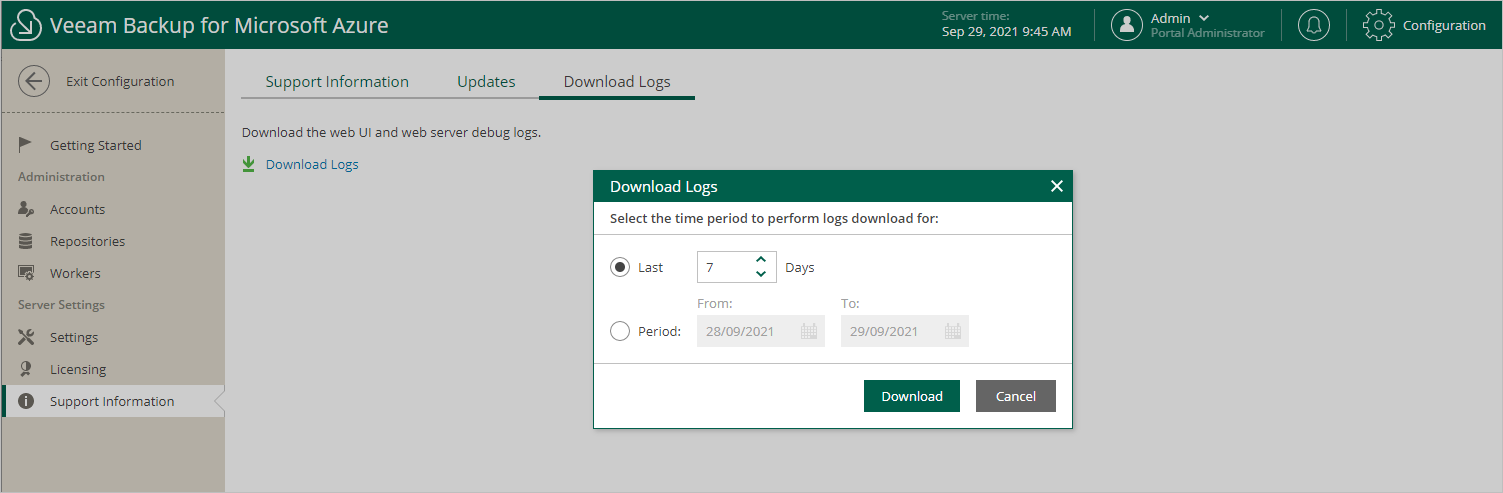Click the Download button in the dialog
The image size is (1503, 493).
[x=912, y=396]
